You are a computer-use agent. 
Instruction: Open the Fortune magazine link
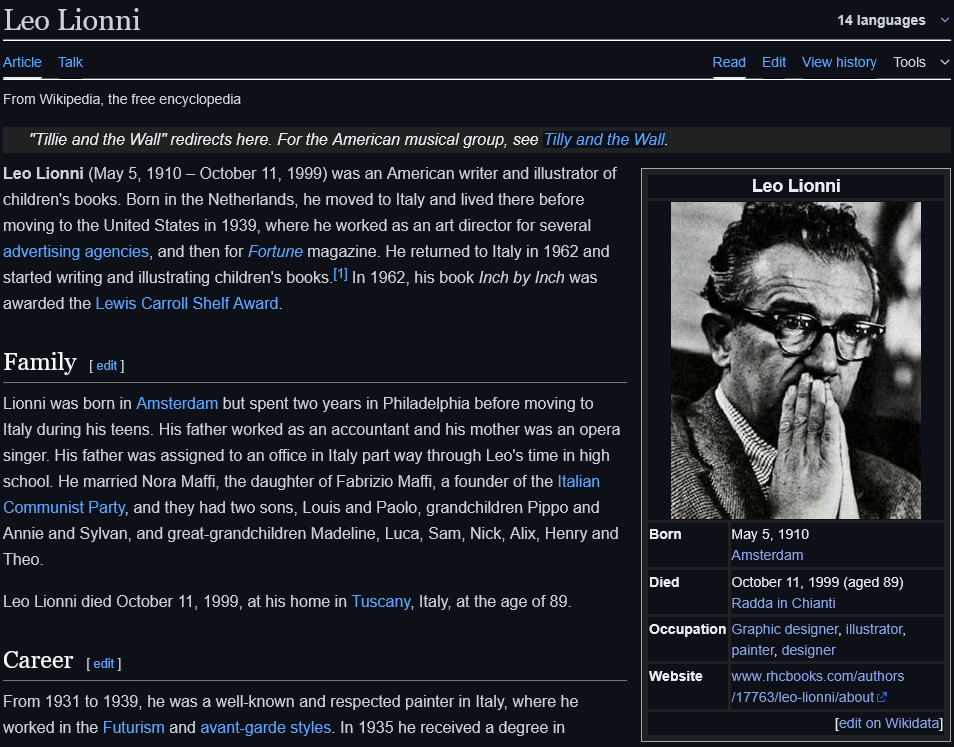point(275,251)
